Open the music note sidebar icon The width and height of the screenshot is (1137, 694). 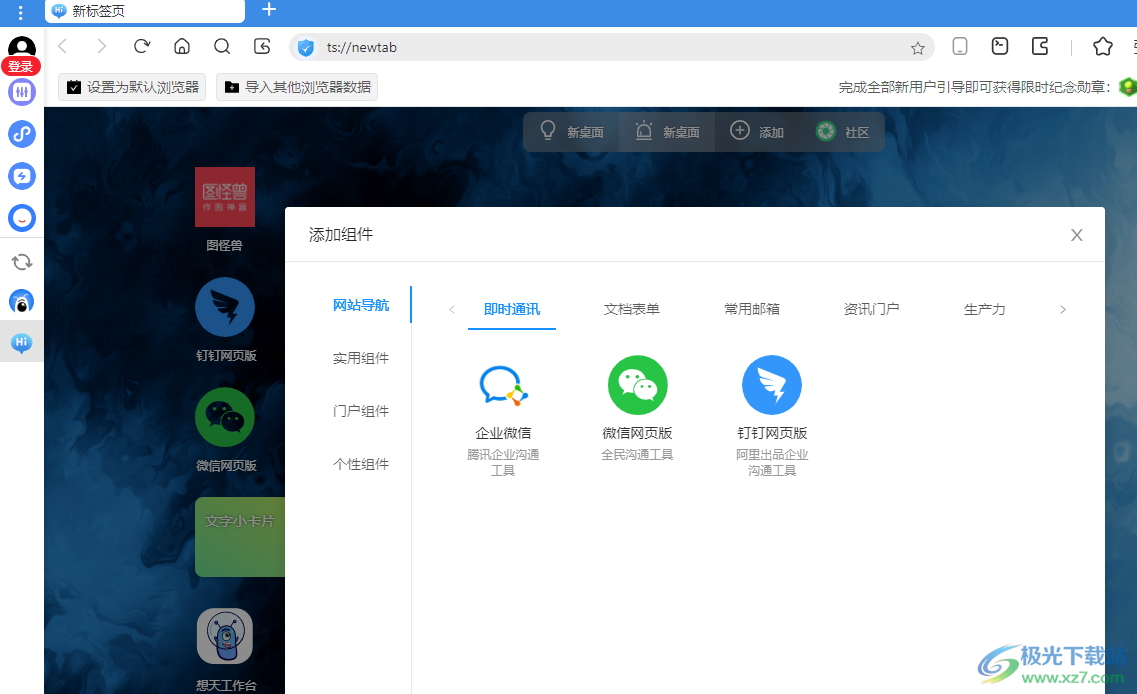(21, 134)
